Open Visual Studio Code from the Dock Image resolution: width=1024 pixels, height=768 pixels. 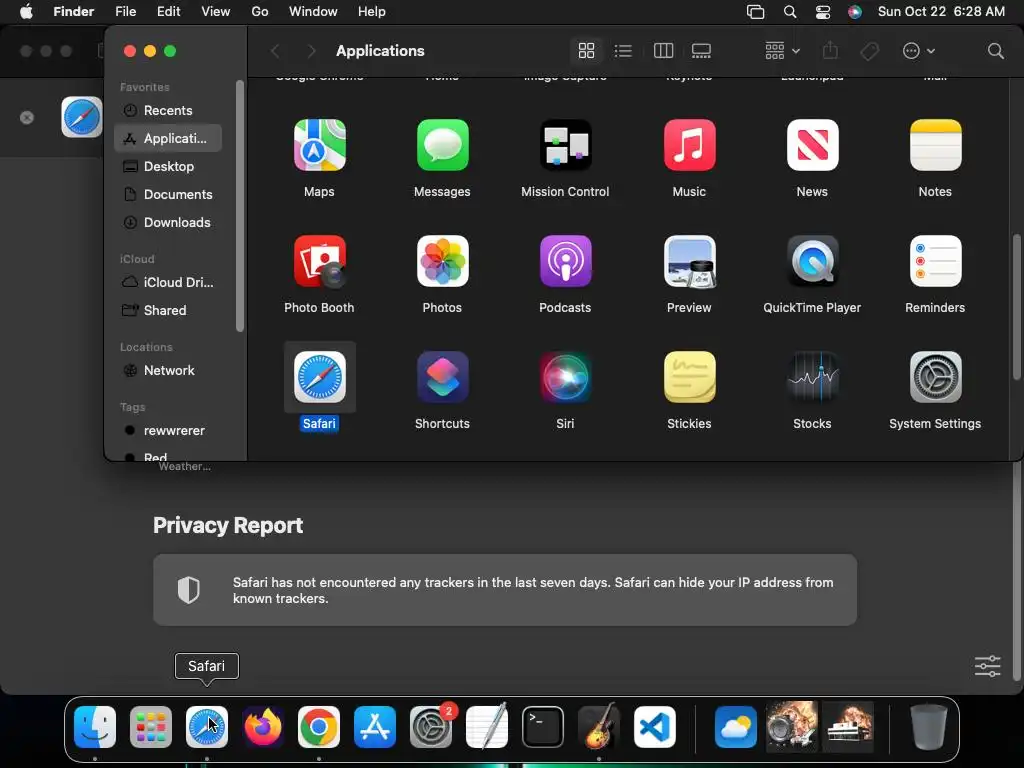pos(655,726)
